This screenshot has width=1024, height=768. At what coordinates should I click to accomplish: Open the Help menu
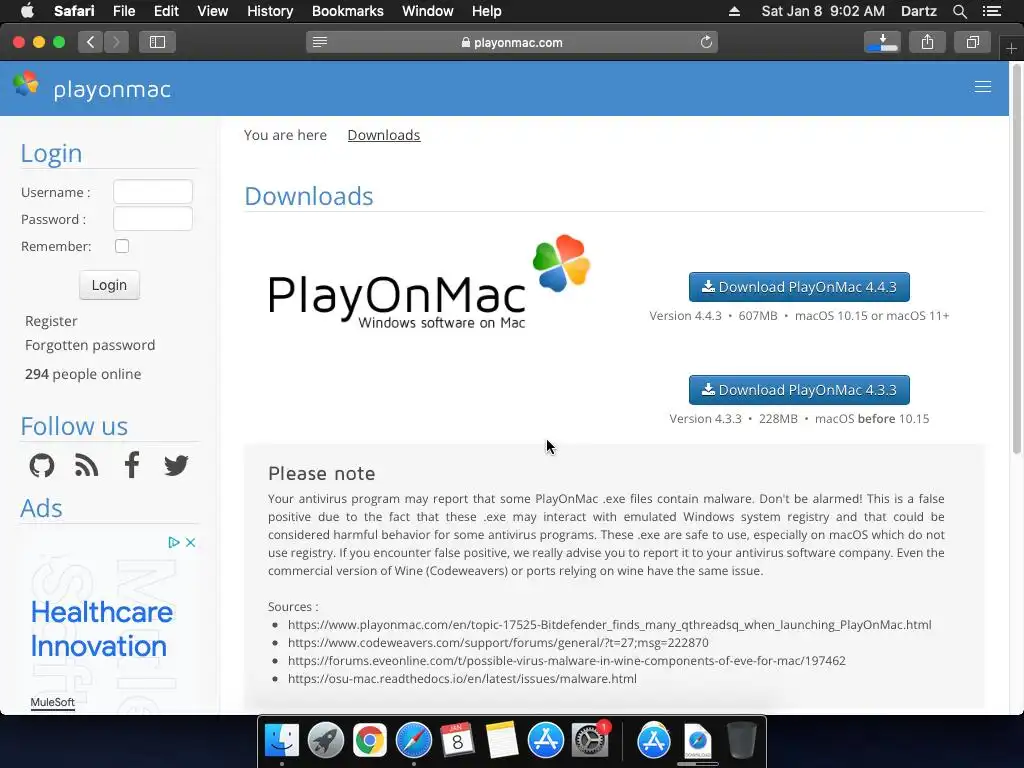pyautogui.click(x=487, y=11)
